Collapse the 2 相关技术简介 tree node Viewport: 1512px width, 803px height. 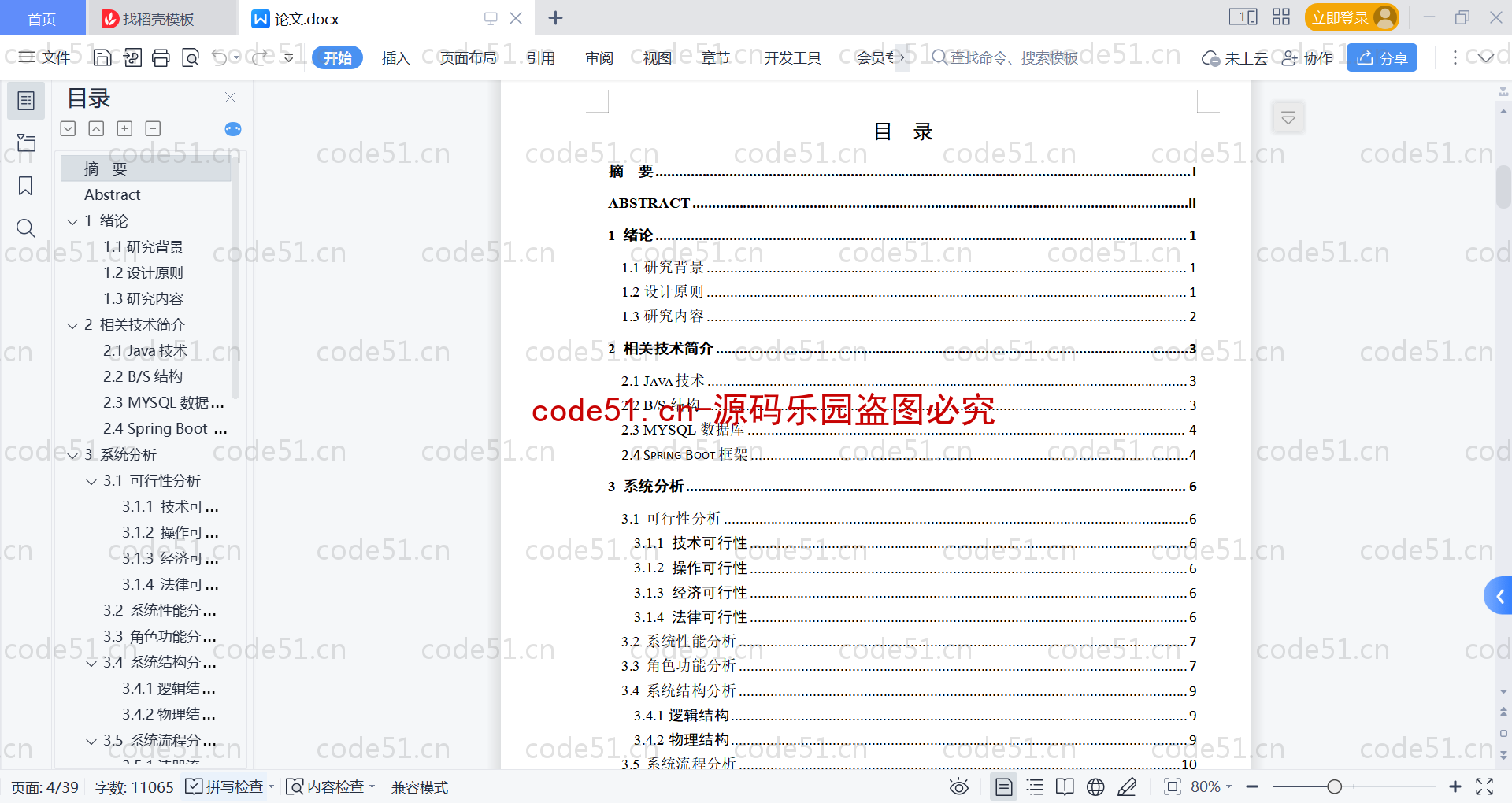(72, 325)
